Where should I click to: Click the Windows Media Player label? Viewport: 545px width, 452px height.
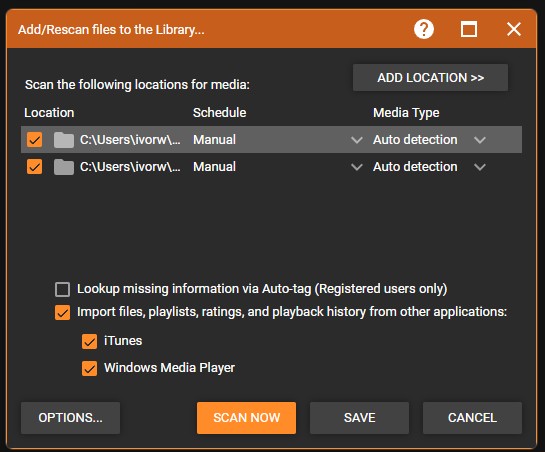point(170,368)
